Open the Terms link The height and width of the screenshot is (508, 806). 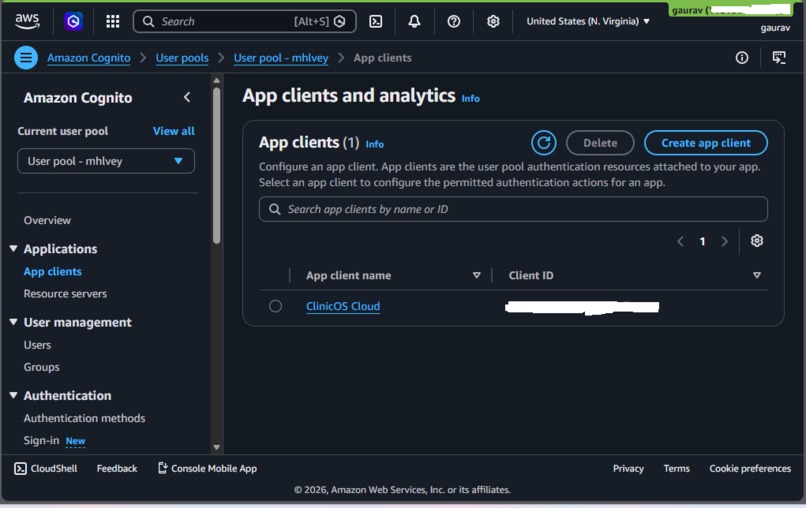coord(676,468)
